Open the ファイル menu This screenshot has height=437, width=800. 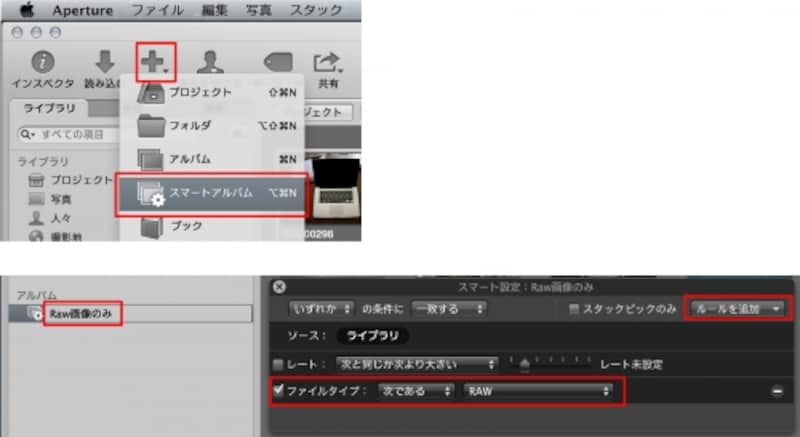point(157,10)
